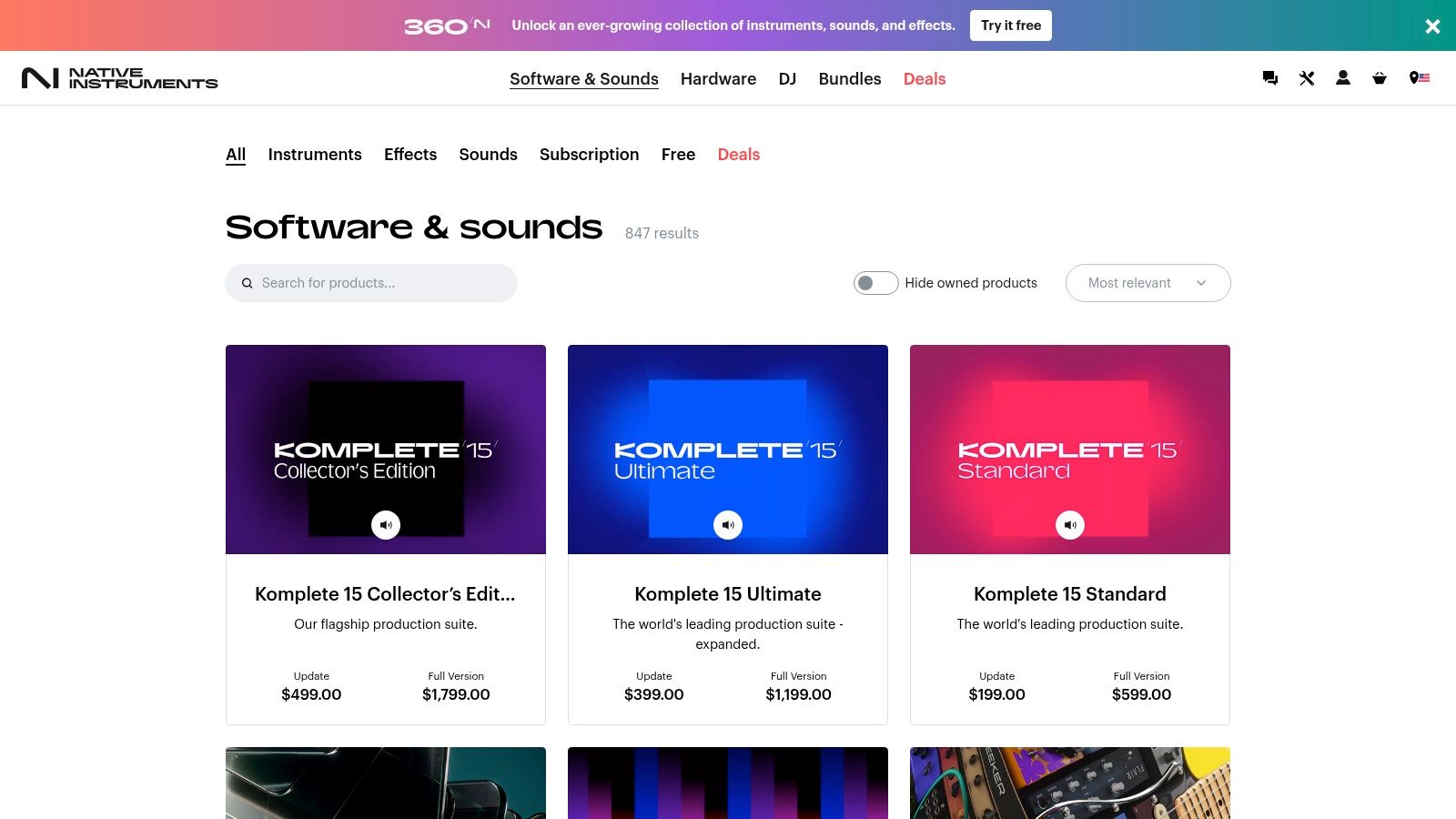Click the Komplete 15 Collector's Edition cover image
Screen dimensions: 1456x819
[386, 450]
